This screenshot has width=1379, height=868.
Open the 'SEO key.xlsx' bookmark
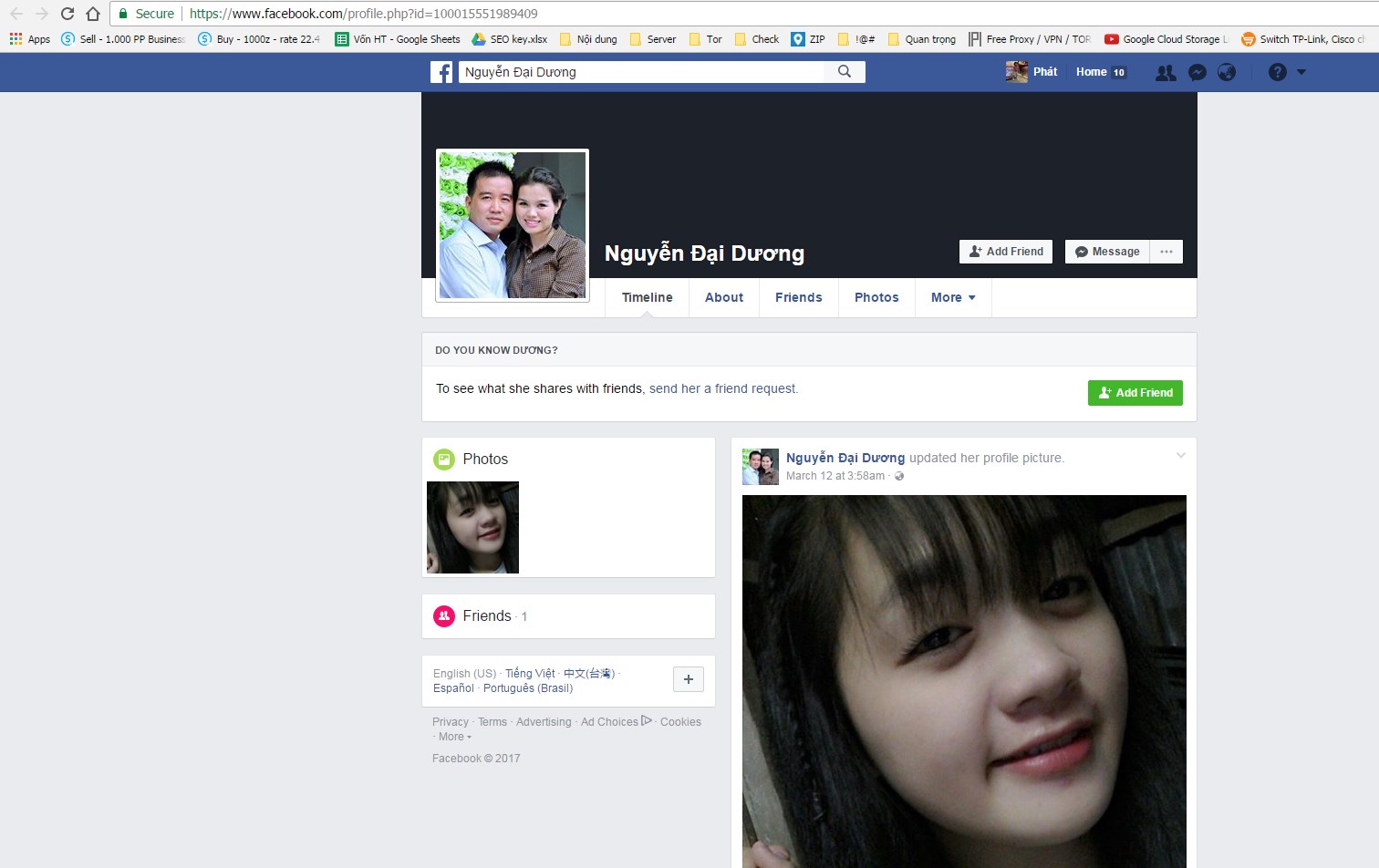click(510, 39)
